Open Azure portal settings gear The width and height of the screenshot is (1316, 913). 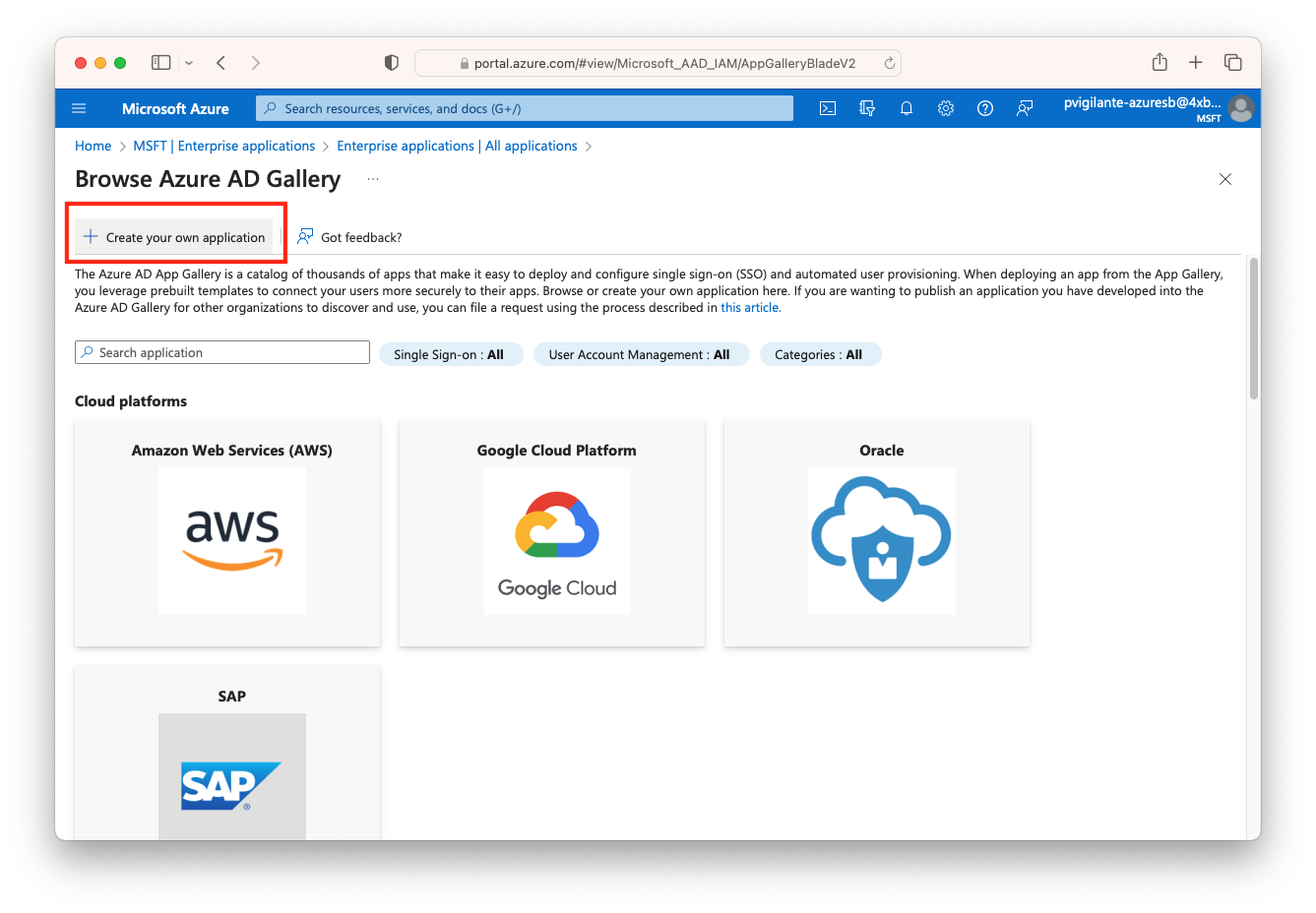click(x=945, y=108)
